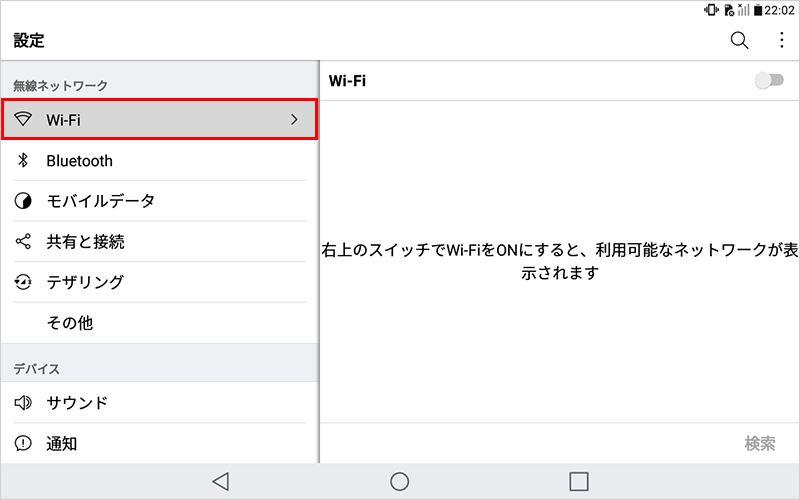Tap the Bluetooth symbol icon
Image resolution: width=800 pixels, height=500 pixels.
[23, 160]
